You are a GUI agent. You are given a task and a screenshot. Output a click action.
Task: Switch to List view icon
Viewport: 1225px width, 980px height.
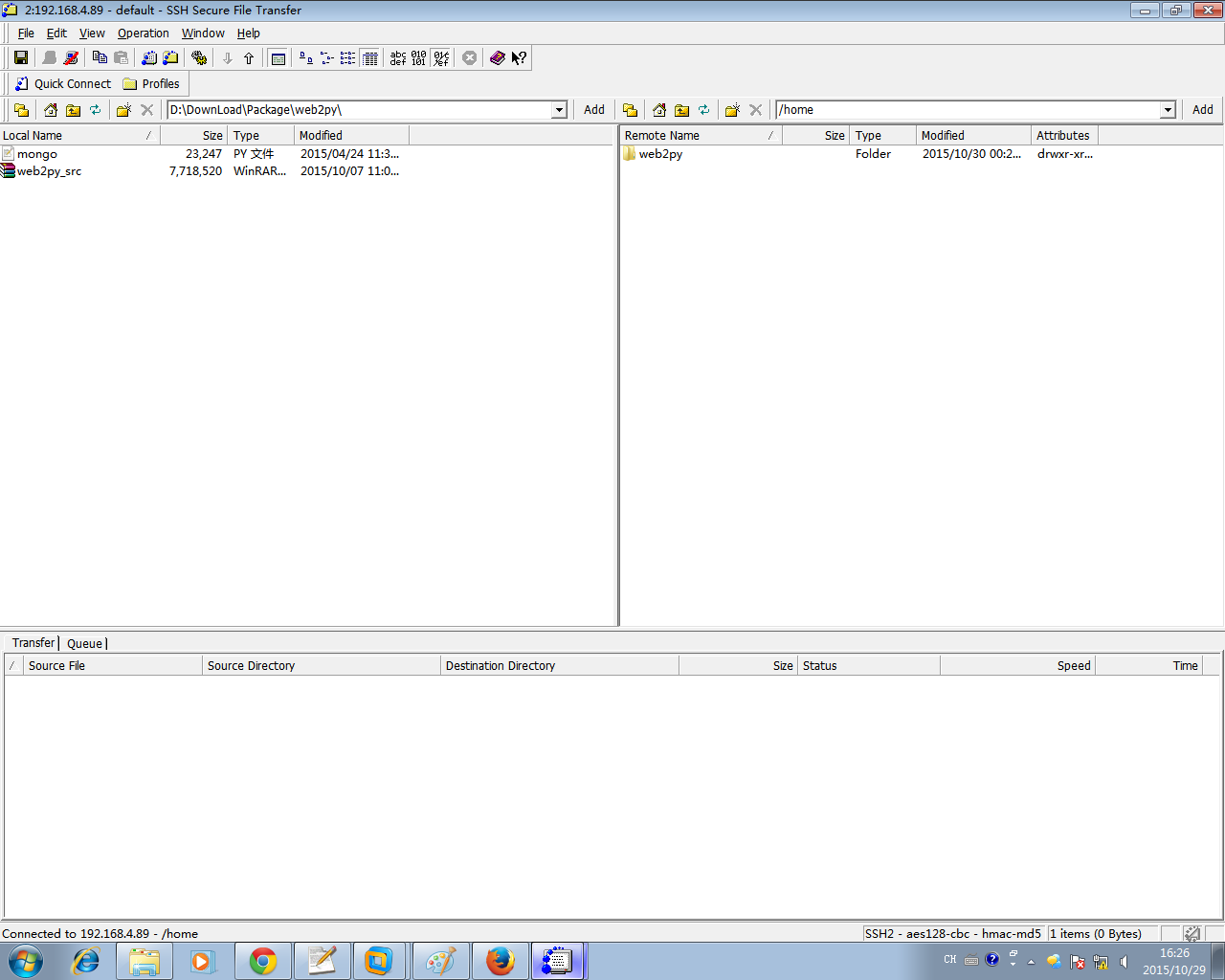[x=348, y=58]
